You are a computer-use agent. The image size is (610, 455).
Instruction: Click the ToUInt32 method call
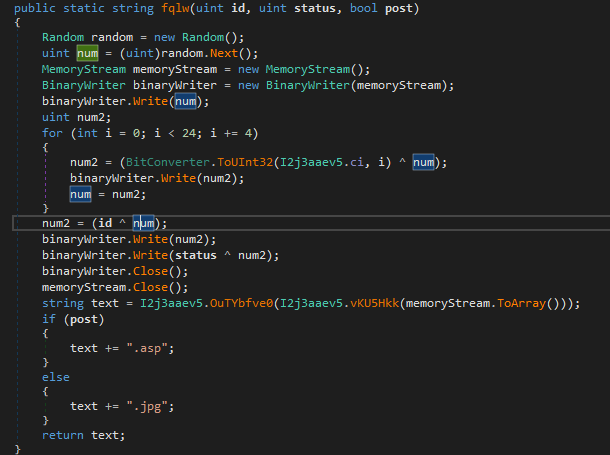click(245, 162)
